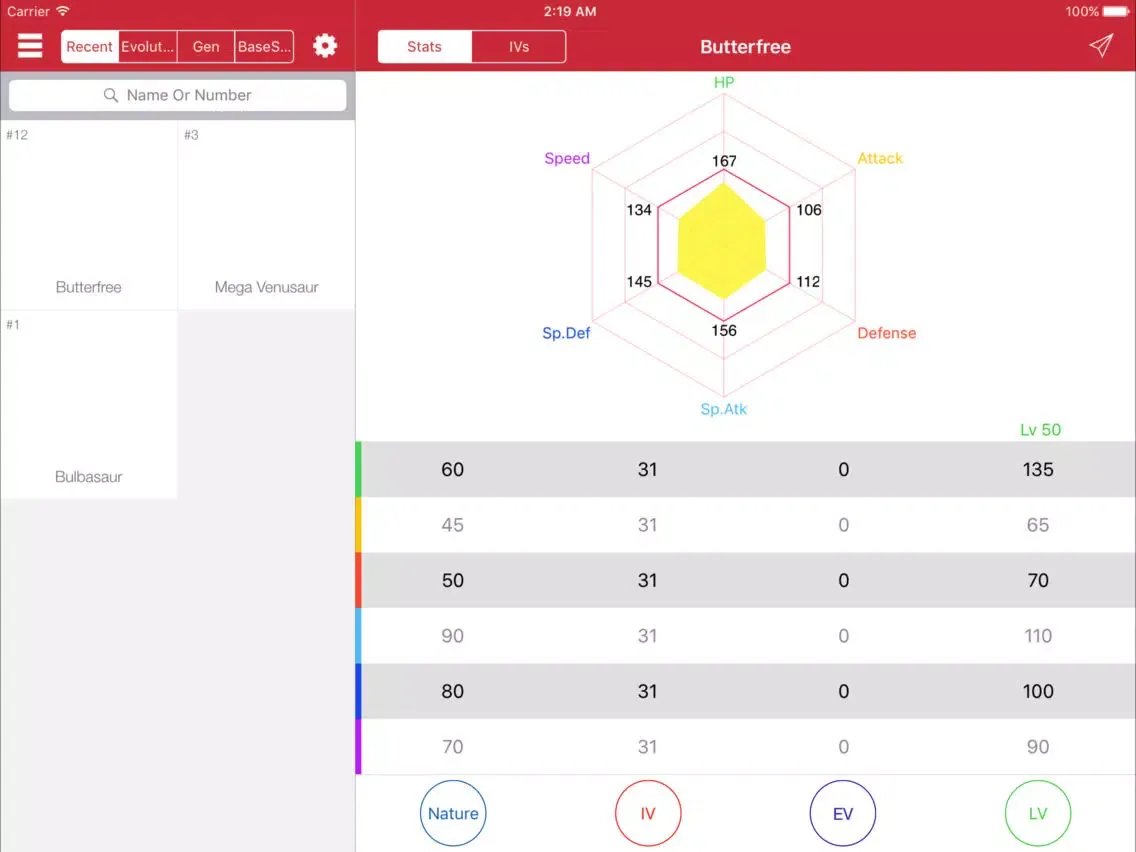Click the Wi-Fi status icon
Image resolution: width=1136 pixels, height=852 pixels.
[x=63, y=11]
